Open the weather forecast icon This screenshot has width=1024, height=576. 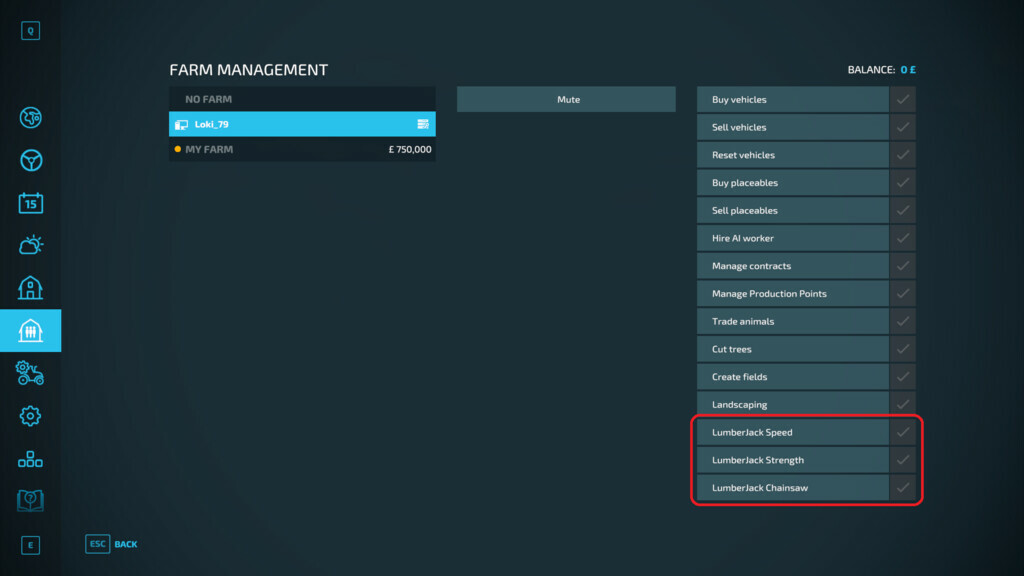pyautogui.click(x=30, y=245)
